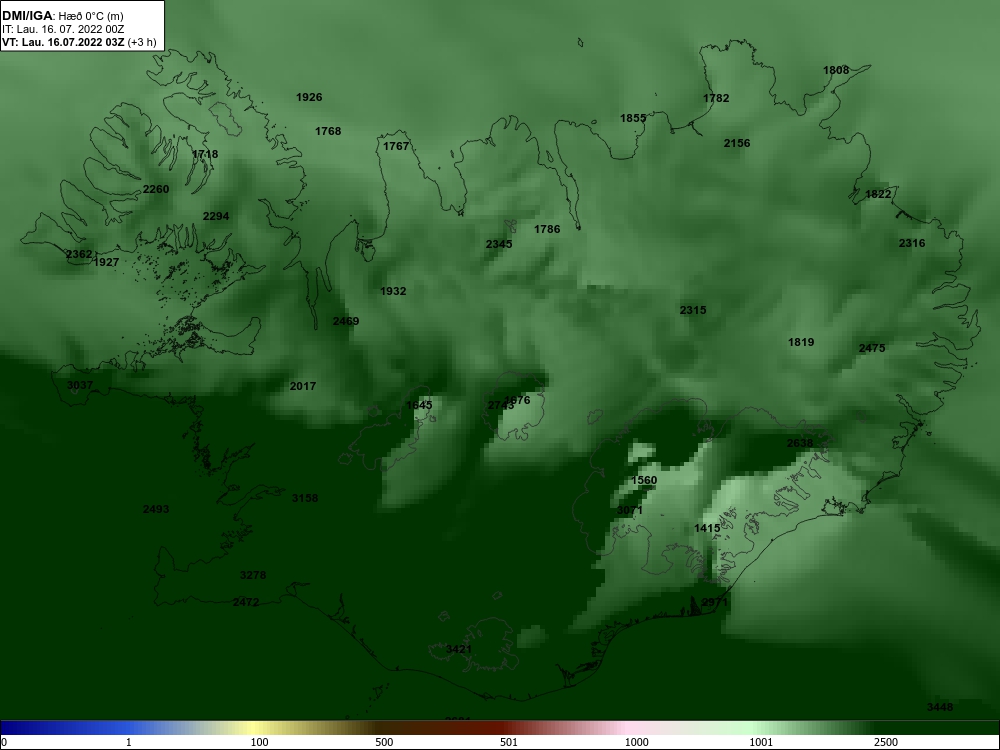Click the 2500 label on the color scale

(x=886, y=742)
